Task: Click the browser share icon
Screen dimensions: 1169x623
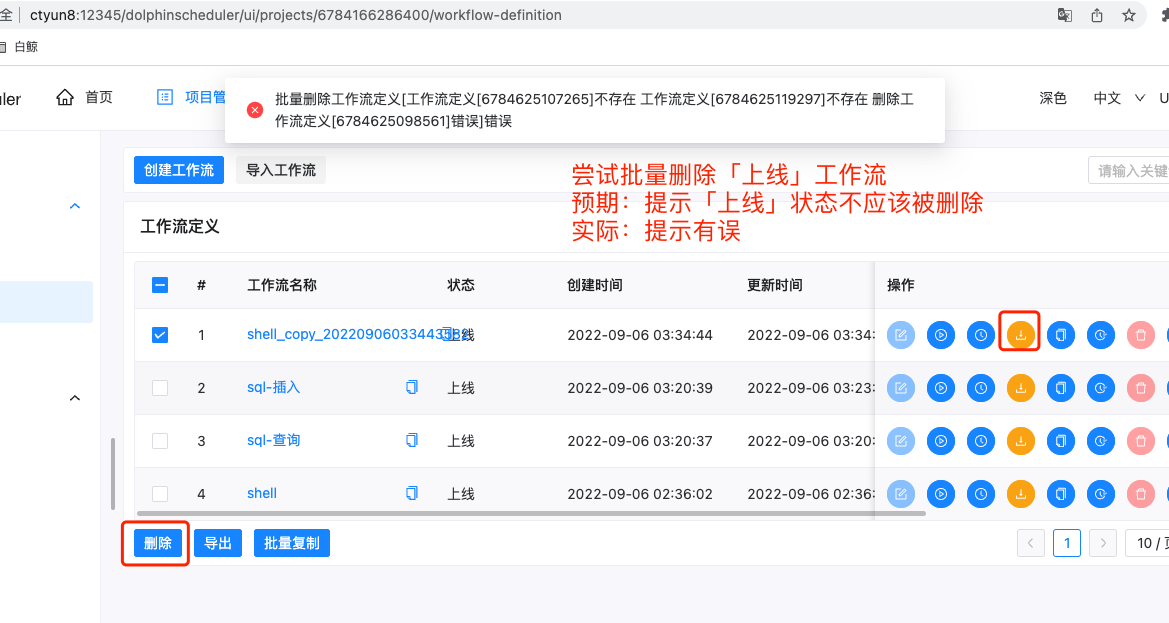Action: (1097, 15)
